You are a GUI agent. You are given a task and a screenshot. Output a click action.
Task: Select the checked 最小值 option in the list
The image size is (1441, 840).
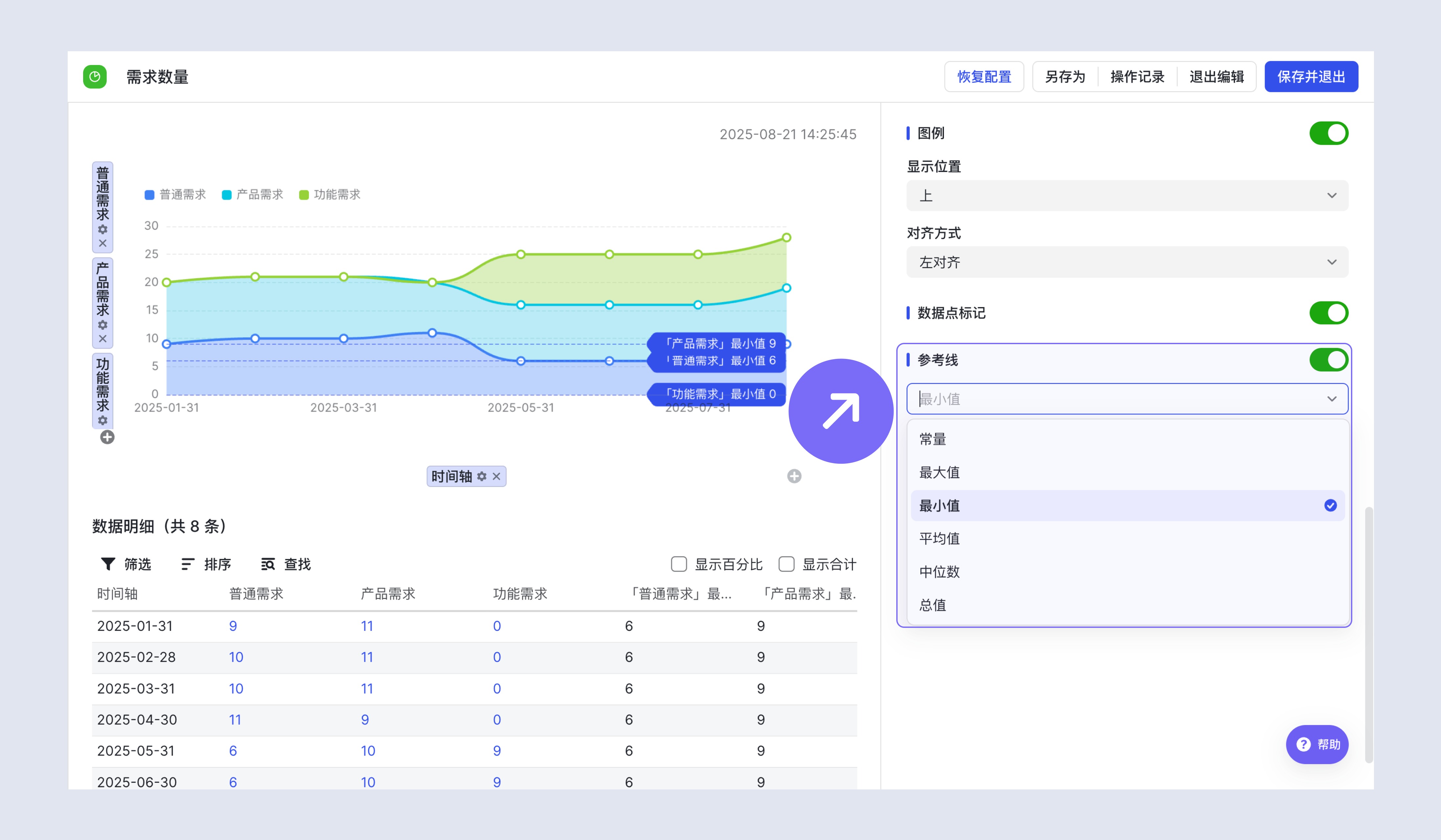click(1127, 505)
